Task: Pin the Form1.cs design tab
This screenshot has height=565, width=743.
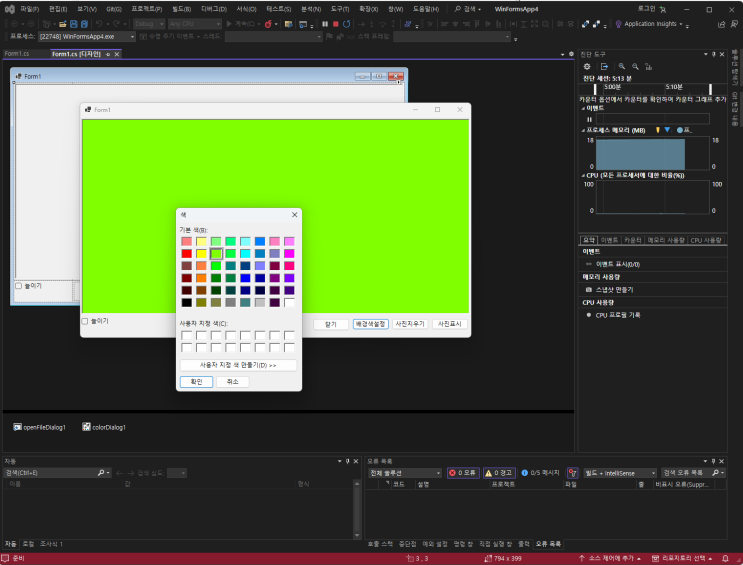Action: (x=108, y=55)
